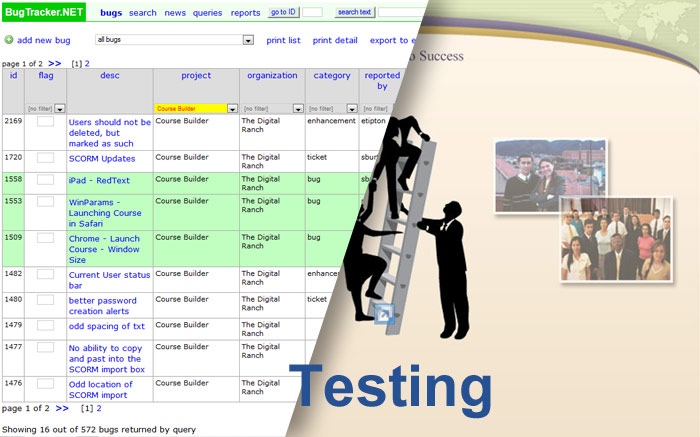Image resolution: width=700 pixels, height=437 pixels.
Task: Toggle flag box for bug 2169
Action: [45, 122]
